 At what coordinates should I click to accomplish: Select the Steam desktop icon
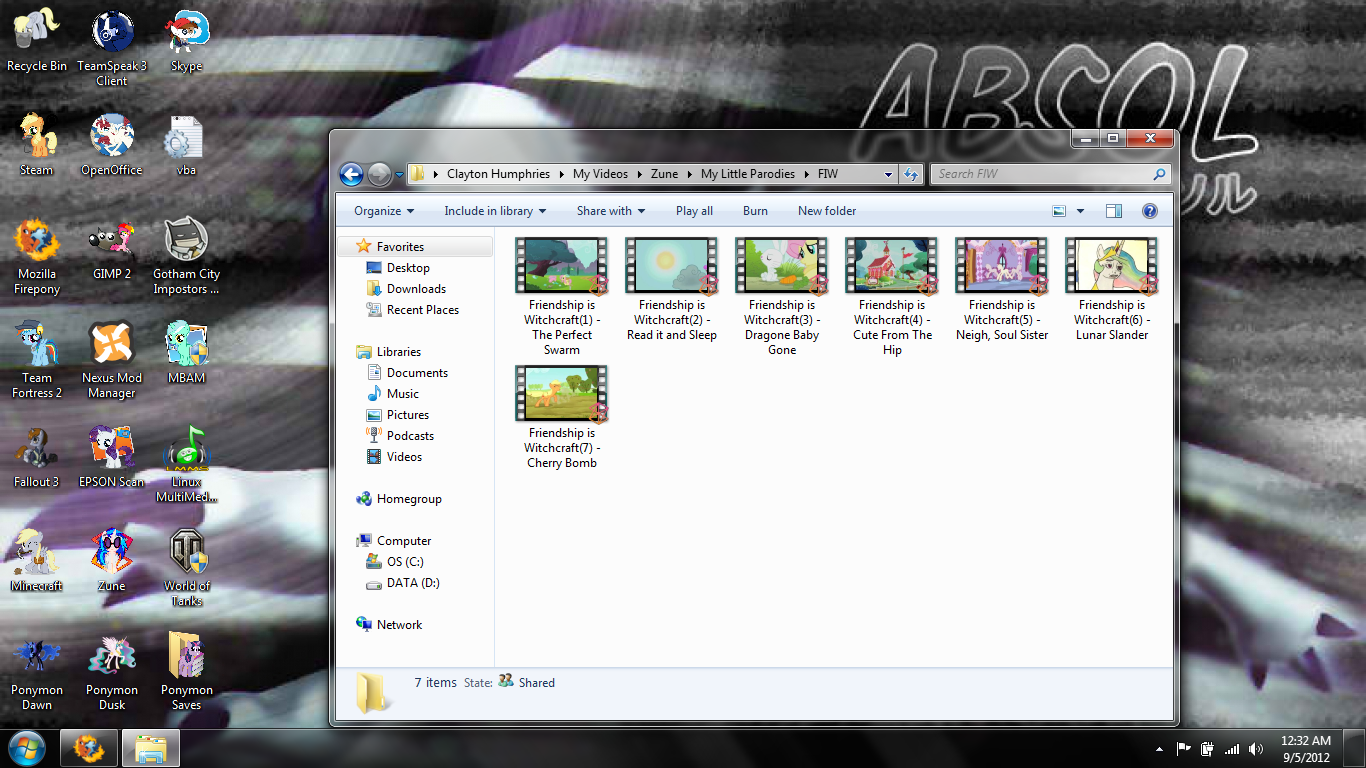[37, 145]
